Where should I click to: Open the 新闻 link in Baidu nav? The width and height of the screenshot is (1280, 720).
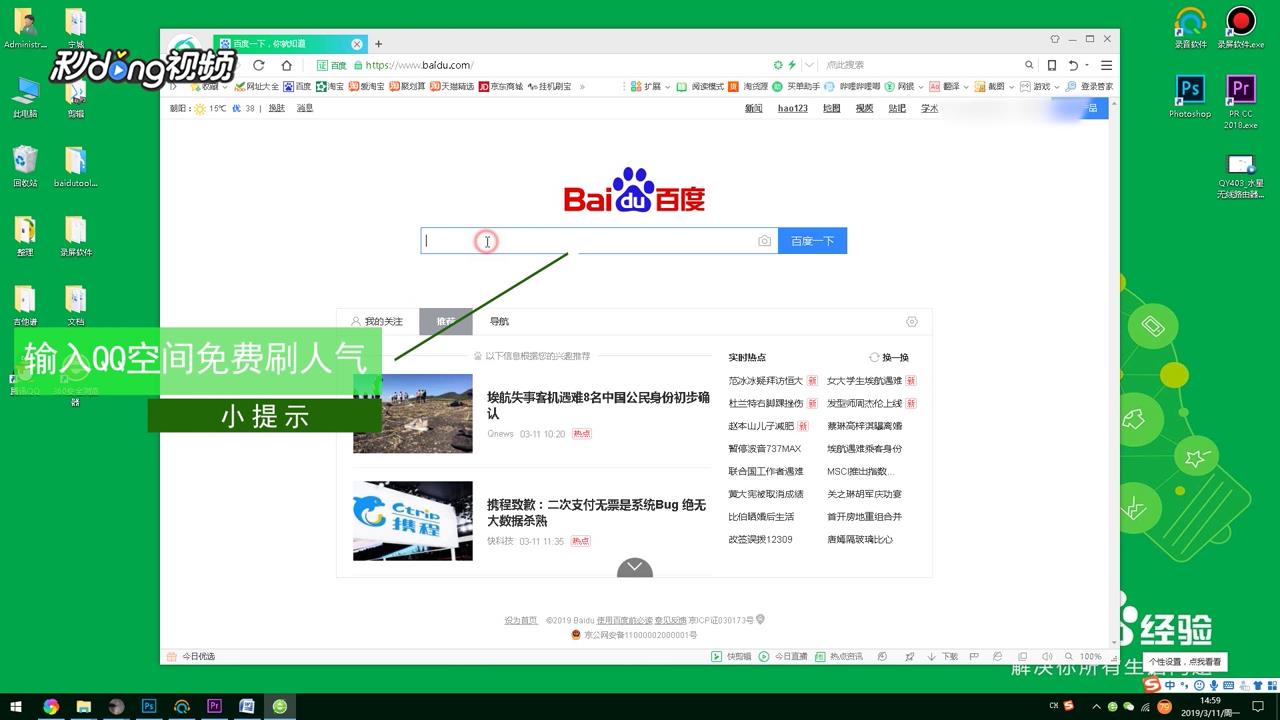(x=753, y=108)
